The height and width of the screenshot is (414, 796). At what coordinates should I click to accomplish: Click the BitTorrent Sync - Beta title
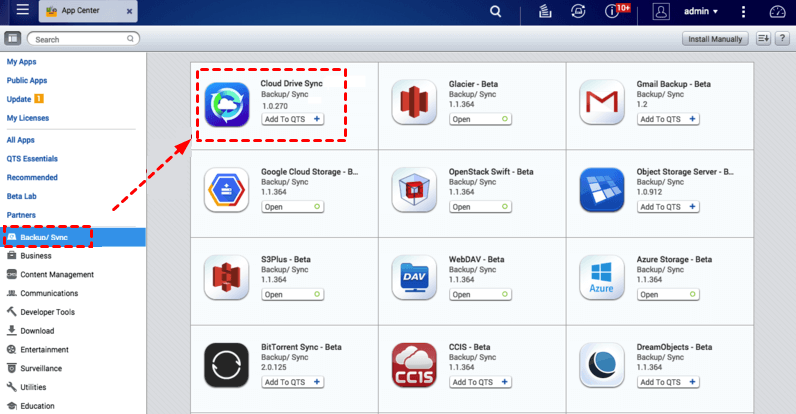tap(301, 347)
